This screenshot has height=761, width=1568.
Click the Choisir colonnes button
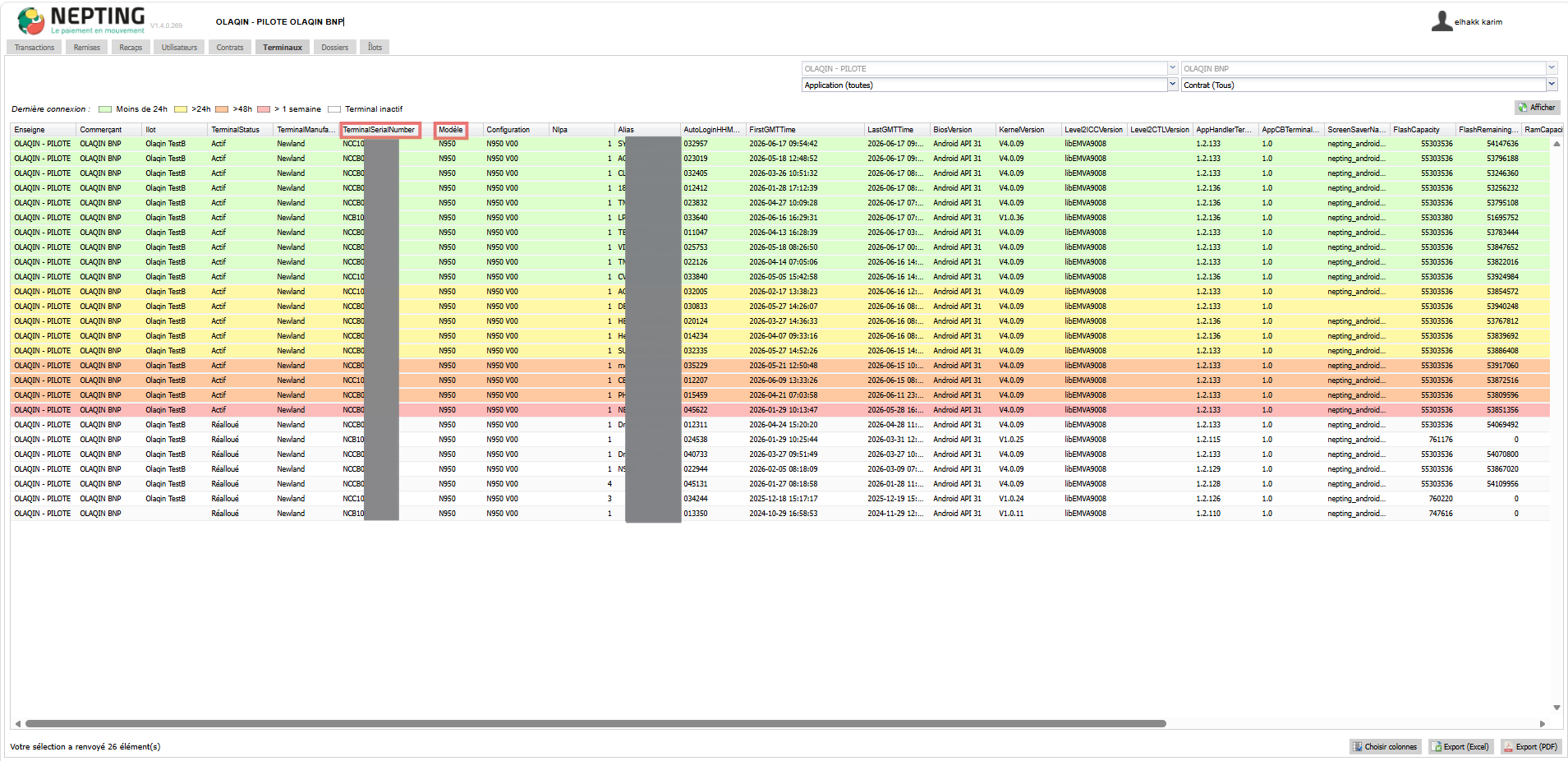[x=1385, y=747]
